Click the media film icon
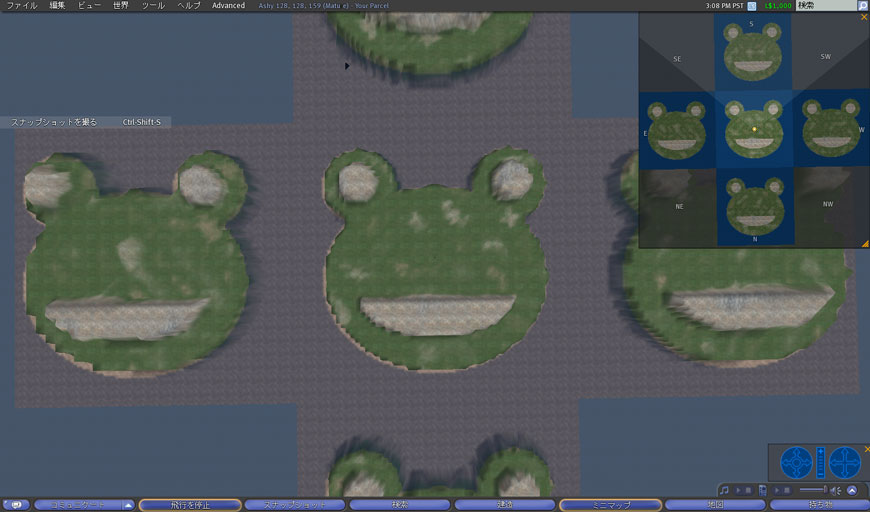The height and width of the screenshot is (512, 870). click(763, 490)
